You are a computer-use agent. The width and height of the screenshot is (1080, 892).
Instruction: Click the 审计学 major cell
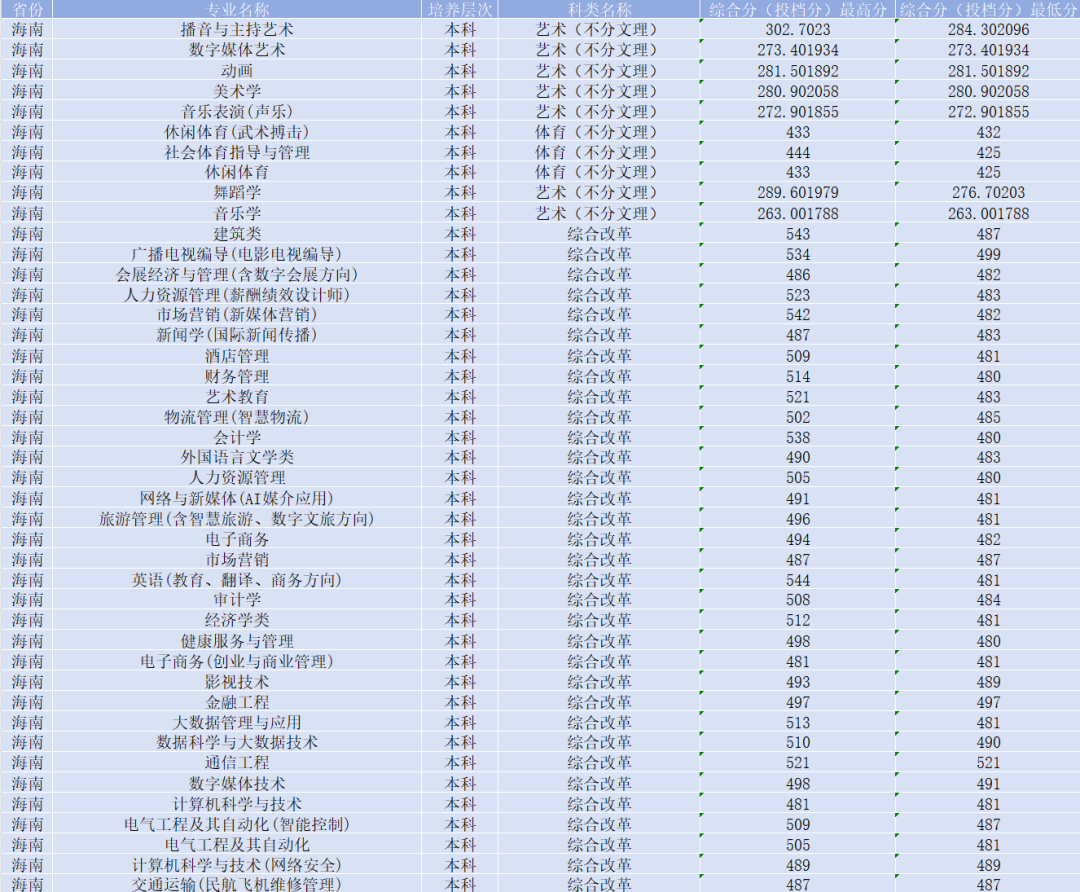[237, 600]
